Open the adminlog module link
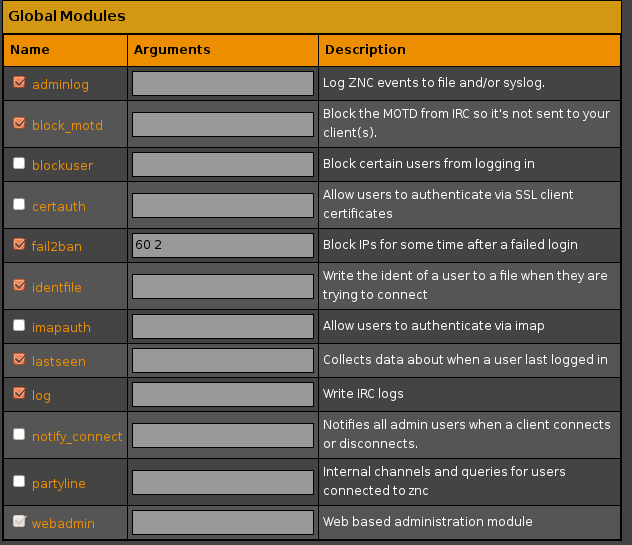Viewport: 632px width, 545px height. tap(60, 84)
